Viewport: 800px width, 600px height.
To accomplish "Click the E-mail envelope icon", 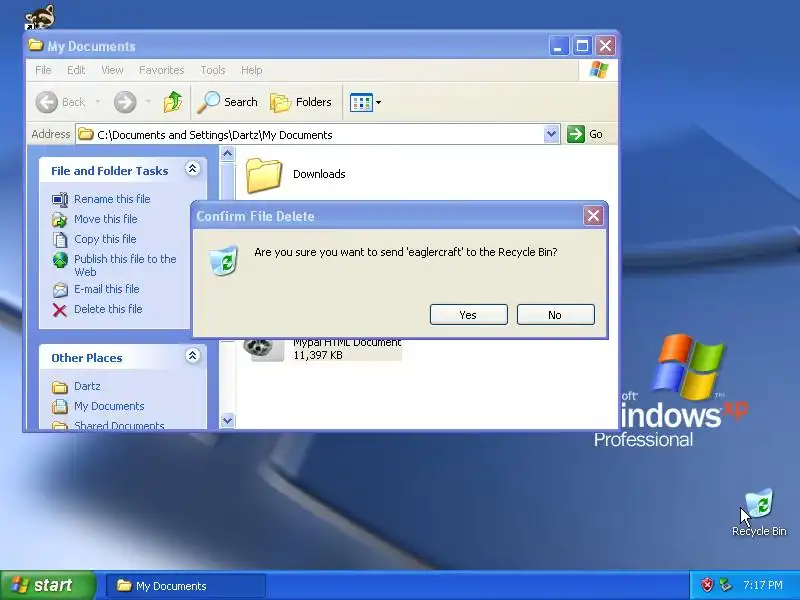I will click(60, 290).
